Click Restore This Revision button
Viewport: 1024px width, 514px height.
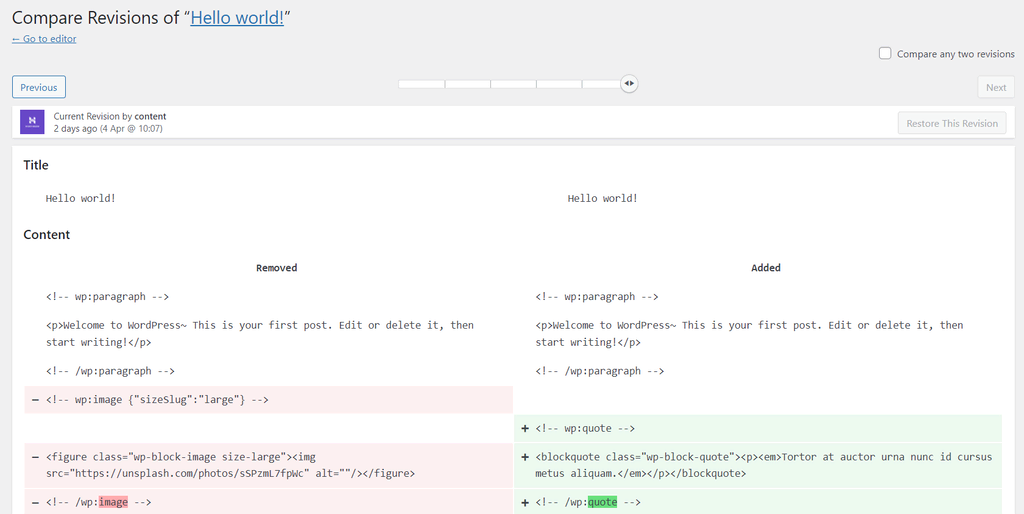(951, 123)
